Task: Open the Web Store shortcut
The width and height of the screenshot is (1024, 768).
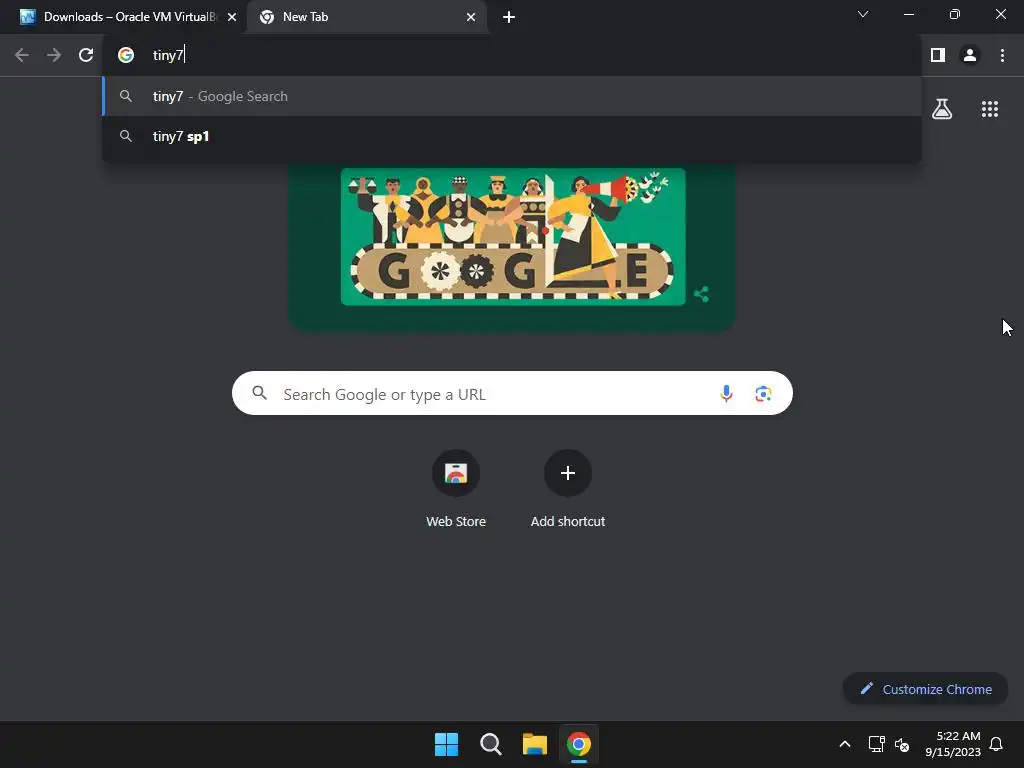Action: point(456,488)
